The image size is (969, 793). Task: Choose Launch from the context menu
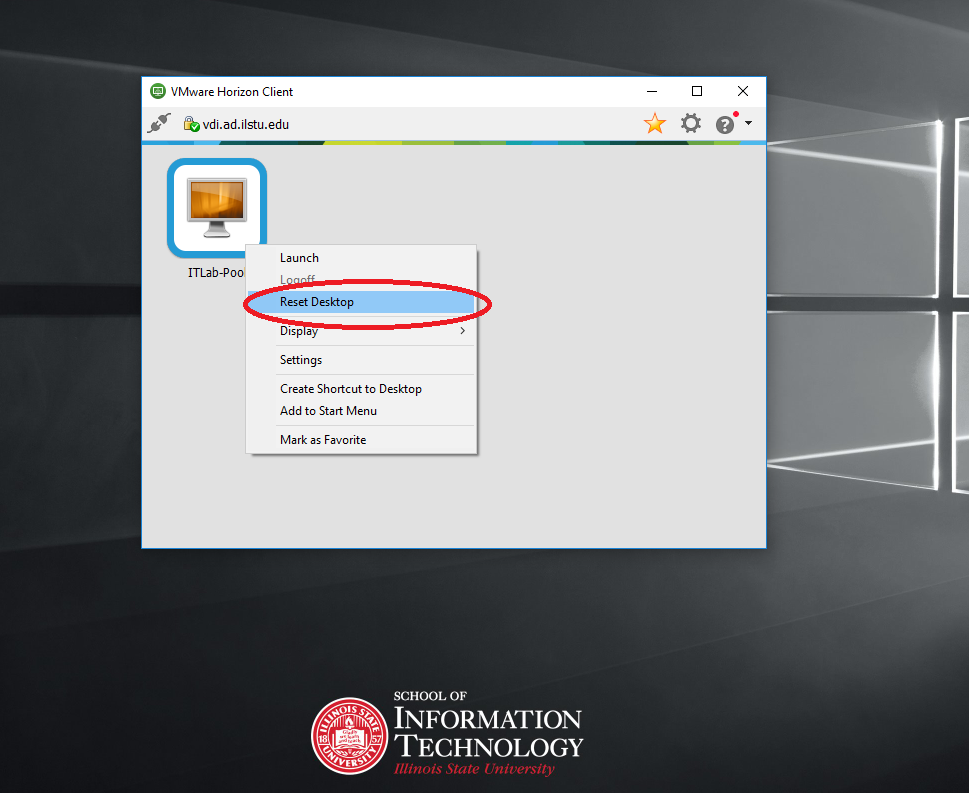pyautogui.click(x=361, y=258)
